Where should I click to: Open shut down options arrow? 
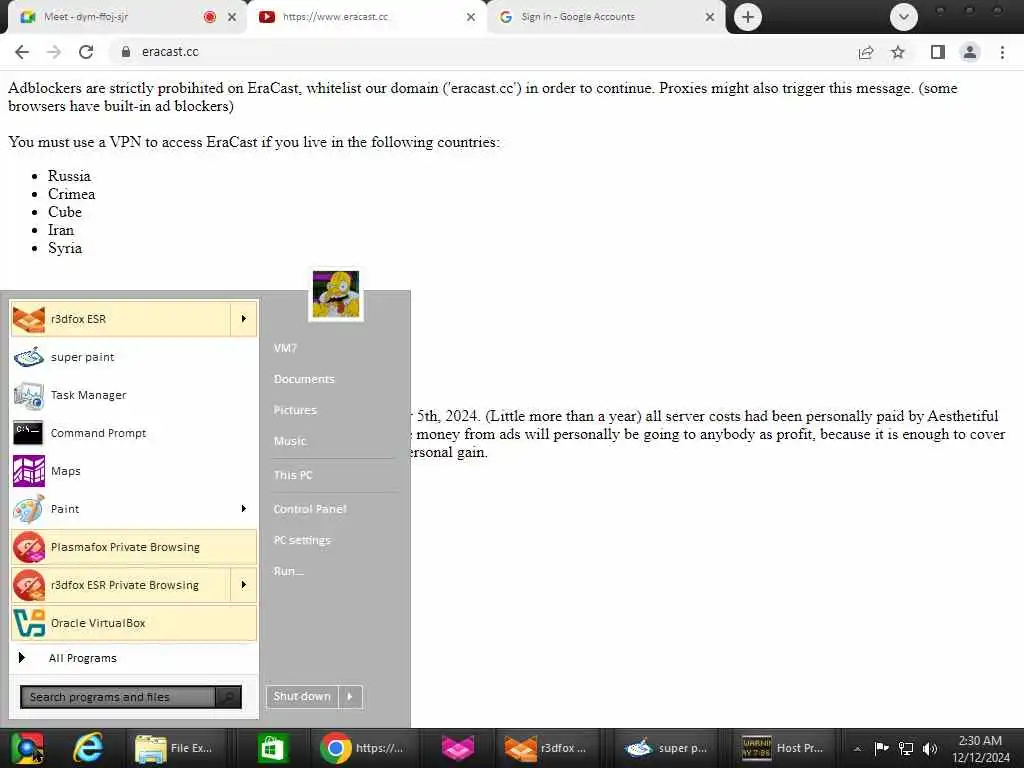(350, 697)
